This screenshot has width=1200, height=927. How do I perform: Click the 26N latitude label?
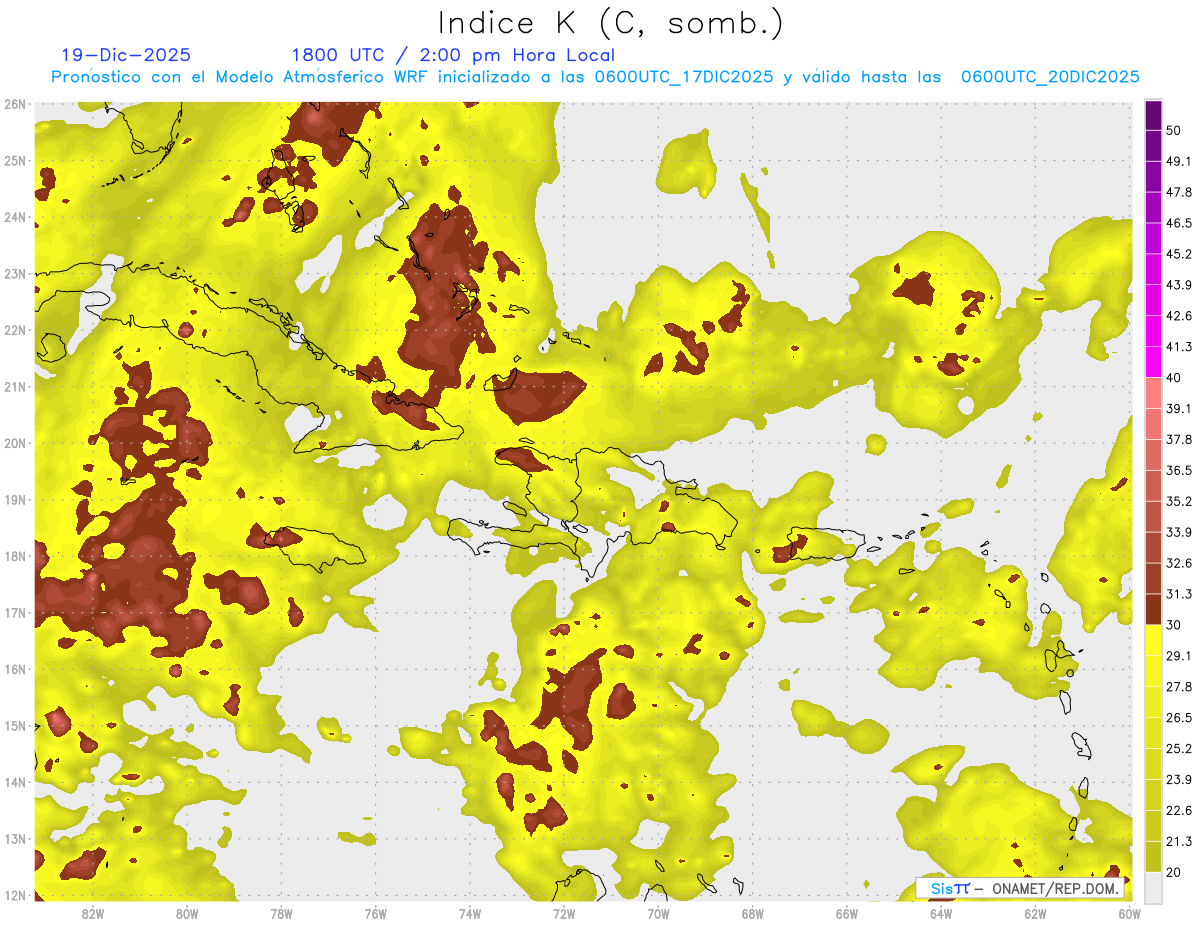(15, 104)
